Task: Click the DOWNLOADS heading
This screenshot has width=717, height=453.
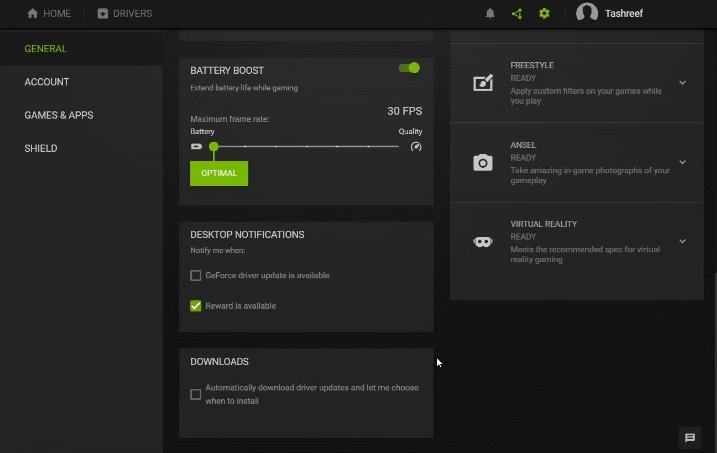Action: 219,362
